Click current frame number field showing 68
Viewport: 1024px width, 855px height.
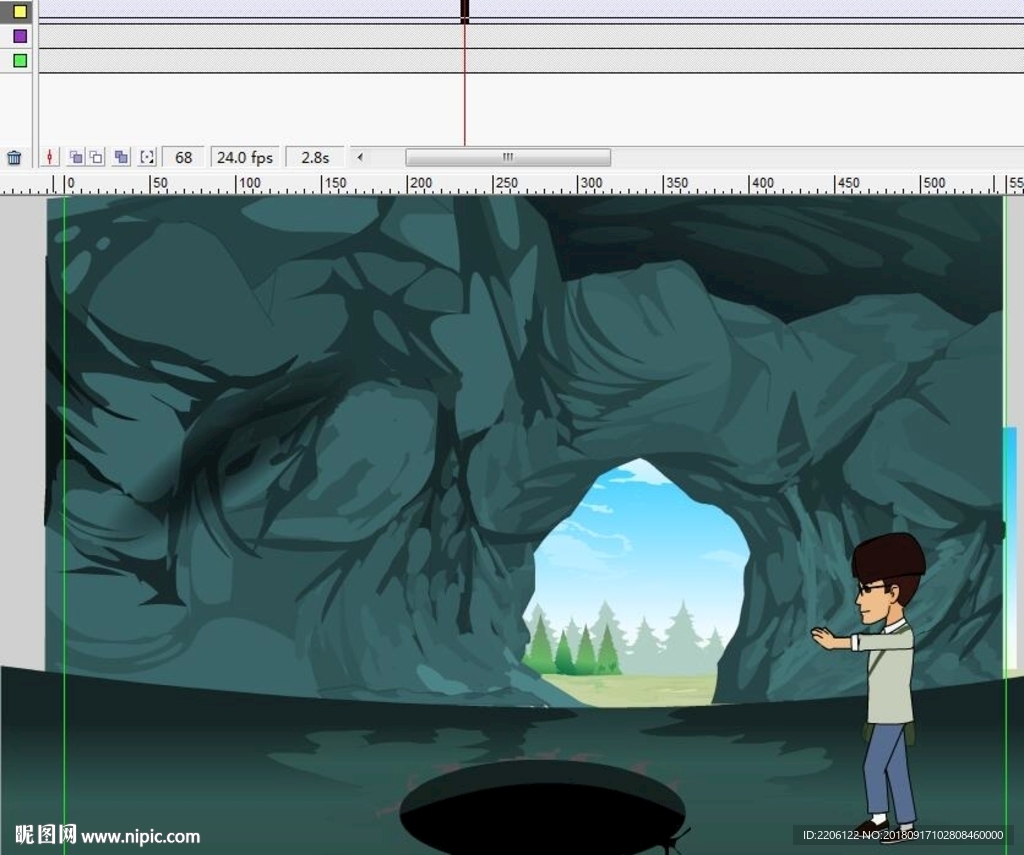(x=183, y=158)
